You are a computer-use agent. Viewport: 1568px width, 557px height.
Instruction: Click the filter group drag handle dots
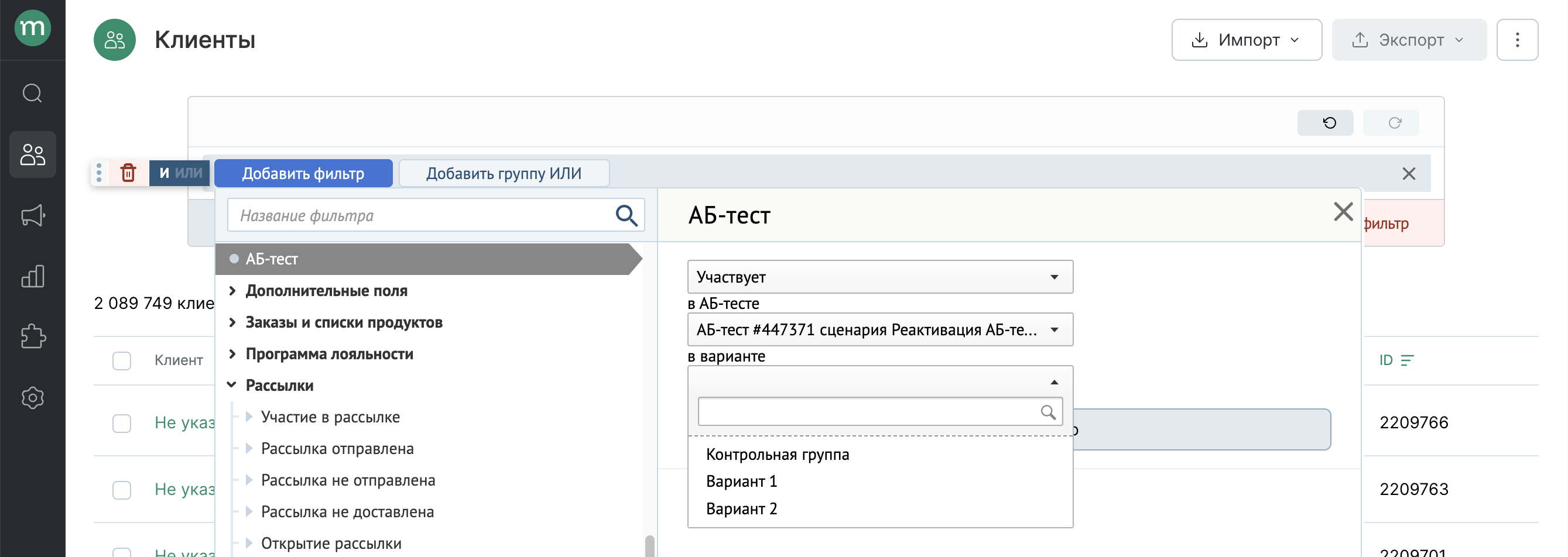pos(98,173)
